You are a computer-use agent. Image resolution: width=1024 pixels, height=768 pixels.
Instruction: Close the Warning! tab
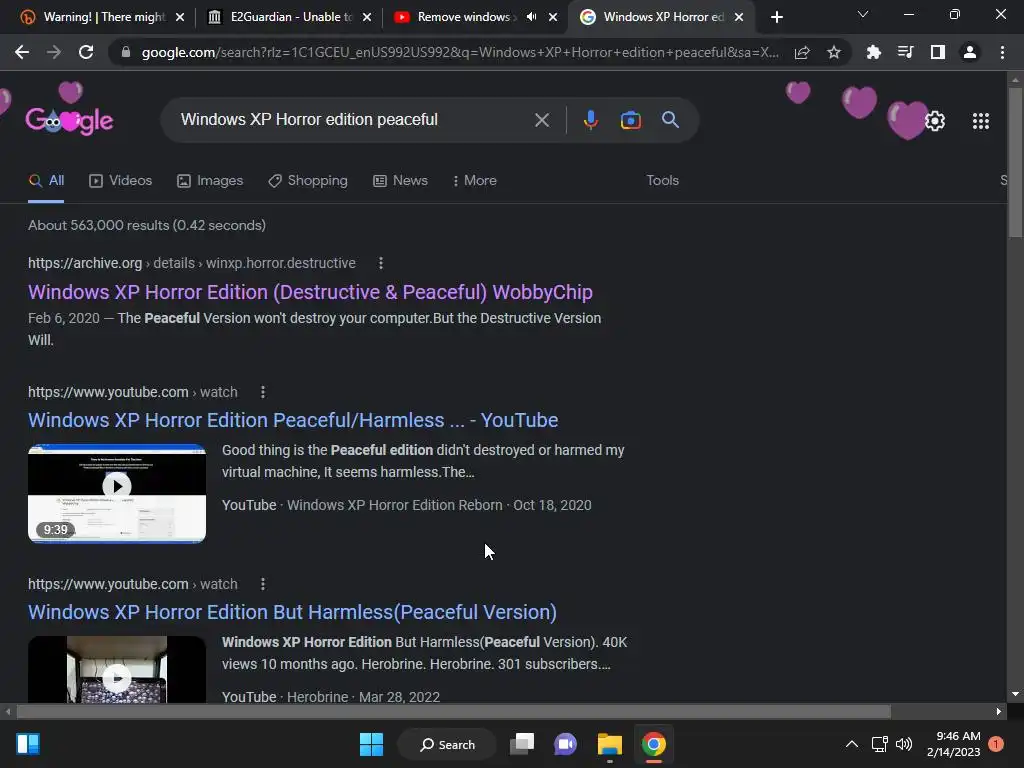pyautogui.click(x=180, y=17)
